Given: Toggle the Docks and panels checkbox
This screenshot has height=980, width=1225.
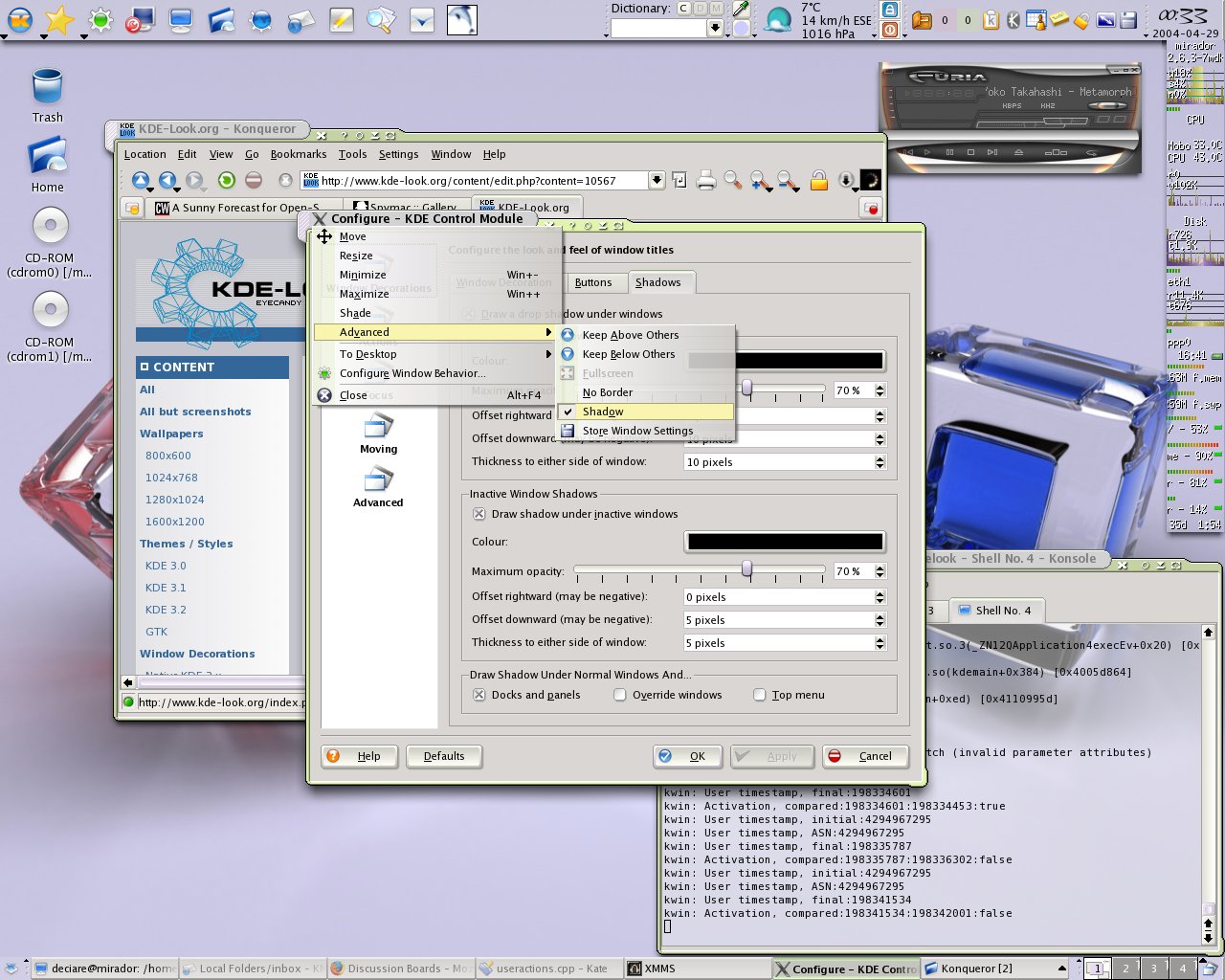Looking at the screenshot, I should click(479, 695).
